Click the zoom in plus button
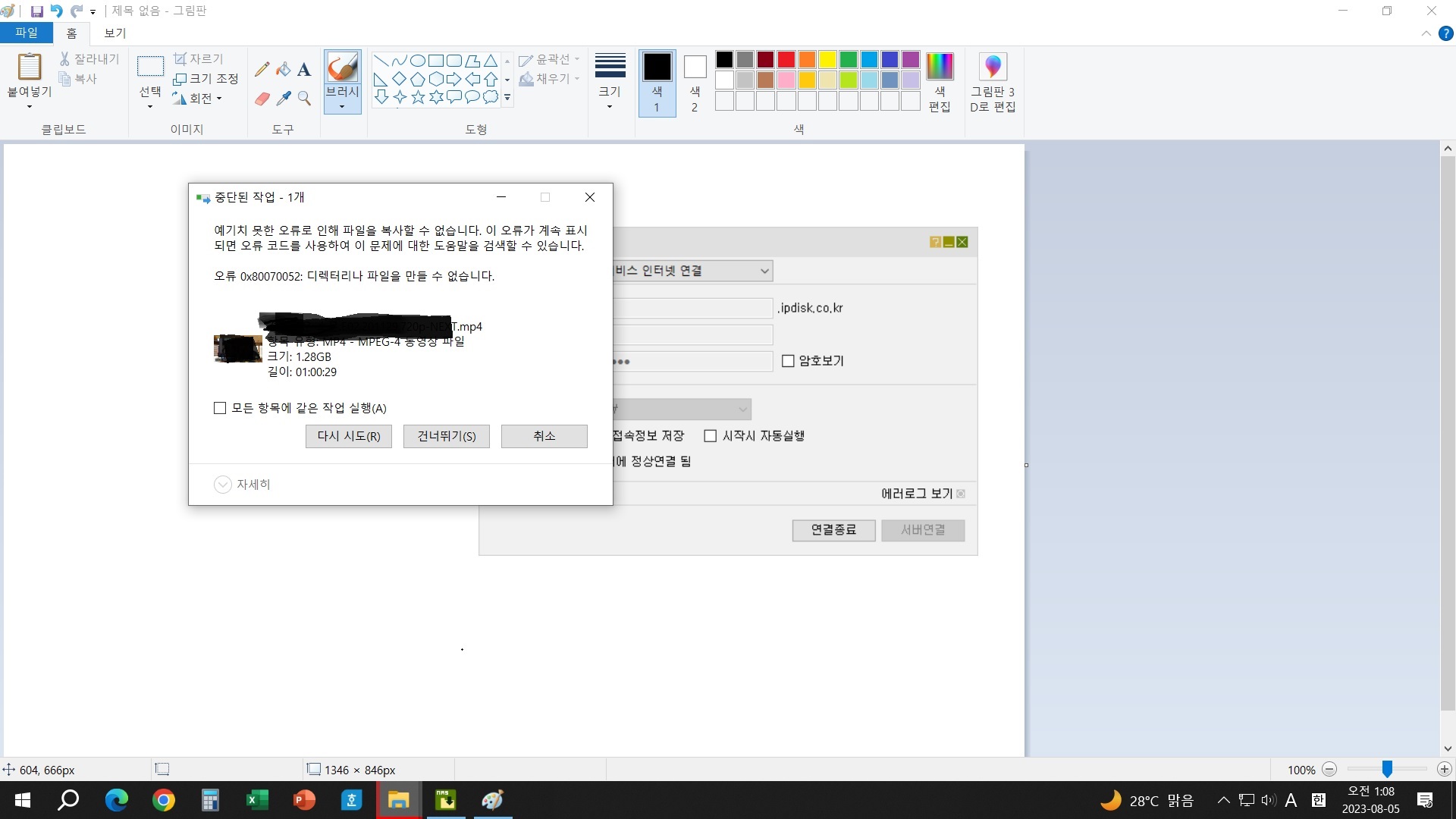 point(1445,769)
